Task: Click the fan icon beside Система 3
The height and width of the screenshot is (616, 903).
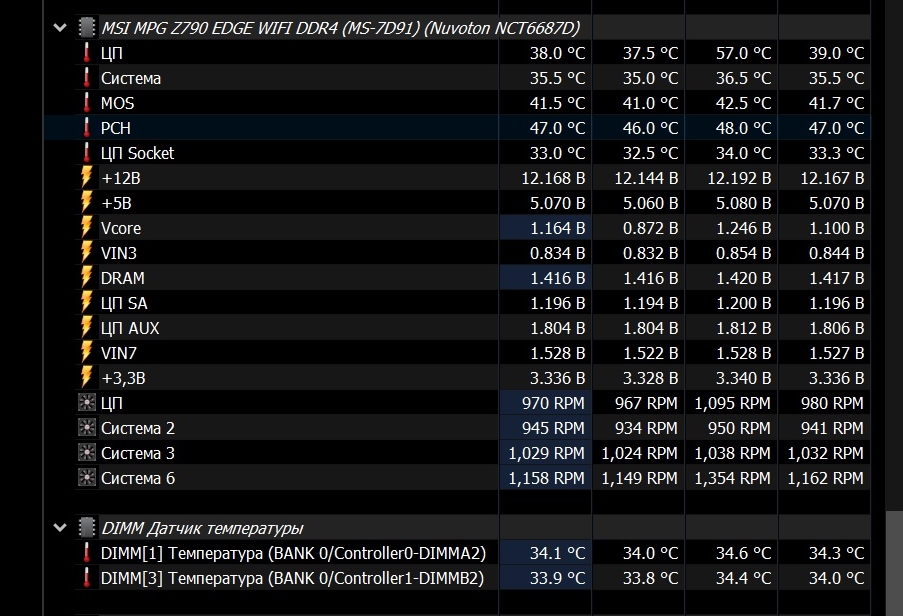Action: 86,453
